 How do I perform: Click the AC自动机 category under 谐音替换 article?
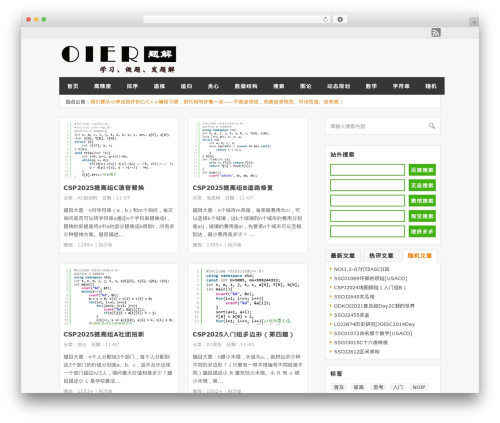pos(87,198)
